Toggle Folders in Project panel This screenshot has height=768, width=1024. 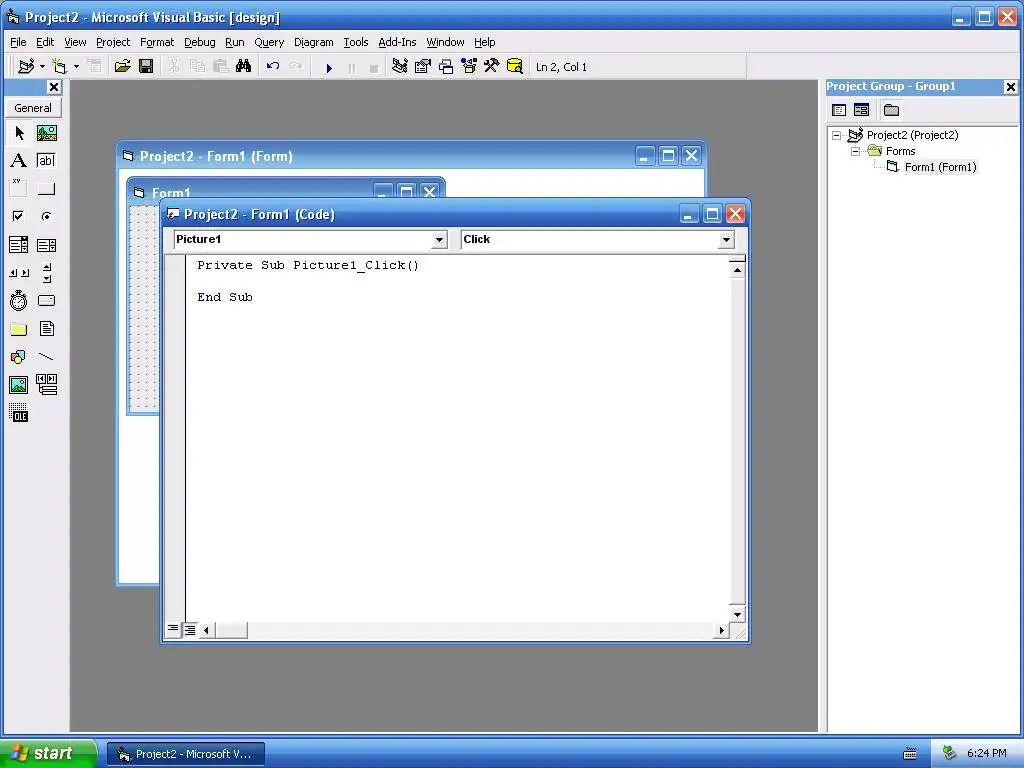click(x=891, y=110)
